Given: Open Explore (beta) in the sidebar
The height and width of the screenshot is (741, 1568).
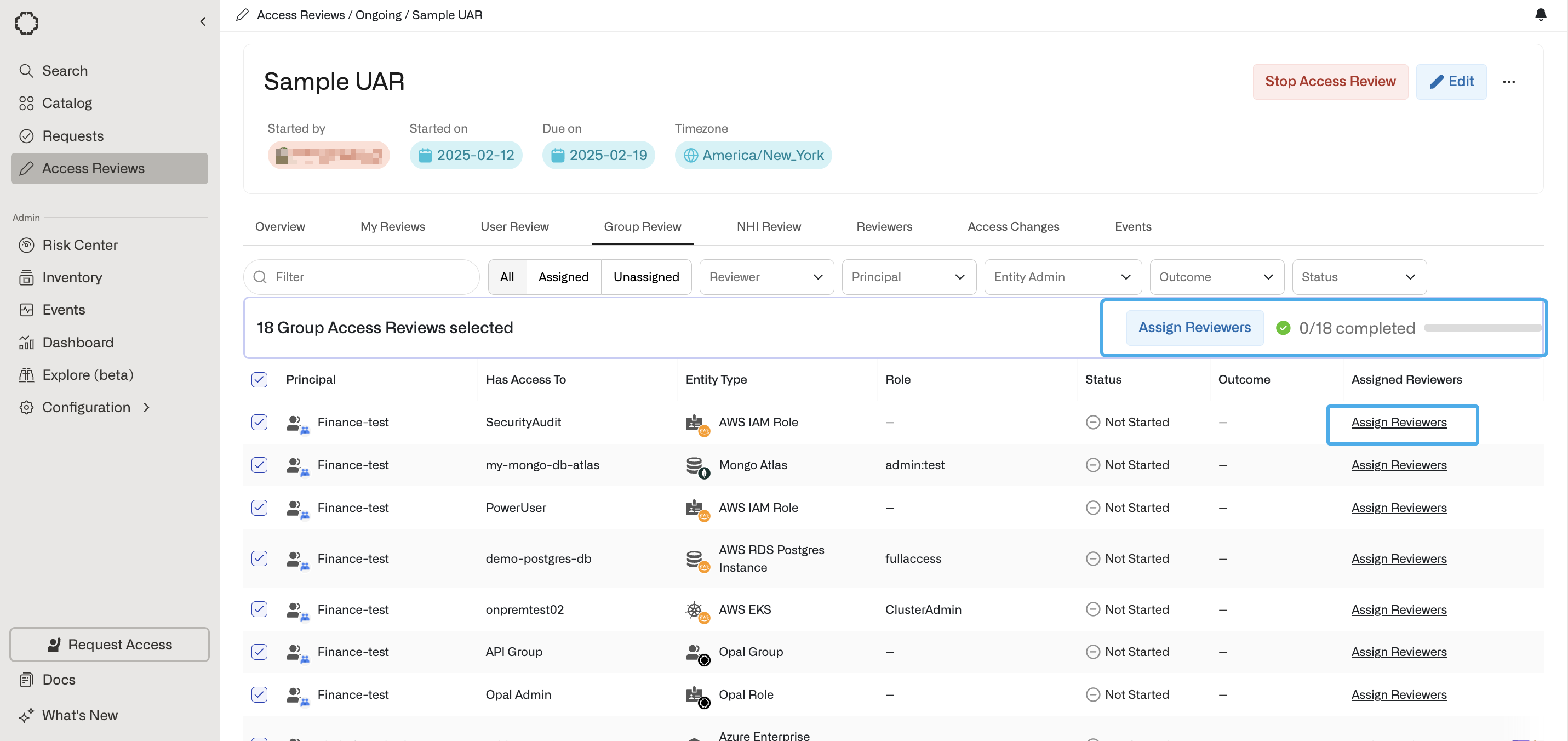Looking at the screenshot, I should point(88,374).
